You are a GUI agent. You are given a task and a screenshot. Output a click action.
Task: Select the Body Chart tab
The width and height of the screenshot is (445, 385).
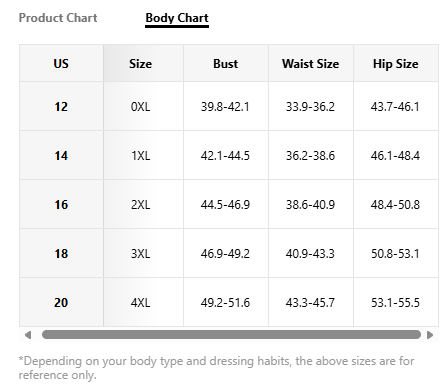click(177, 18)
